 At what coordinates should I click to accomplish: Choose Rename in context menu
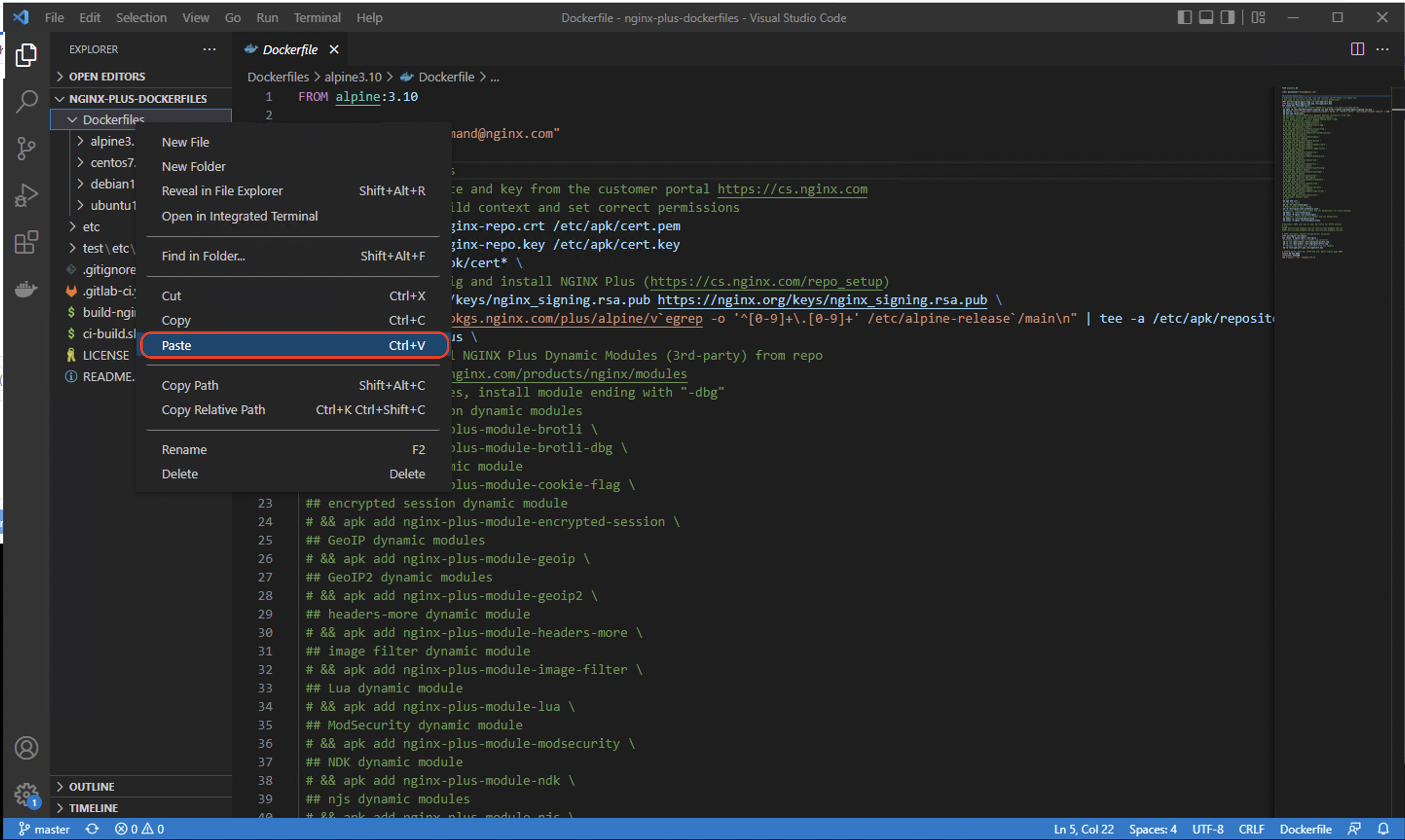point(293,449)
